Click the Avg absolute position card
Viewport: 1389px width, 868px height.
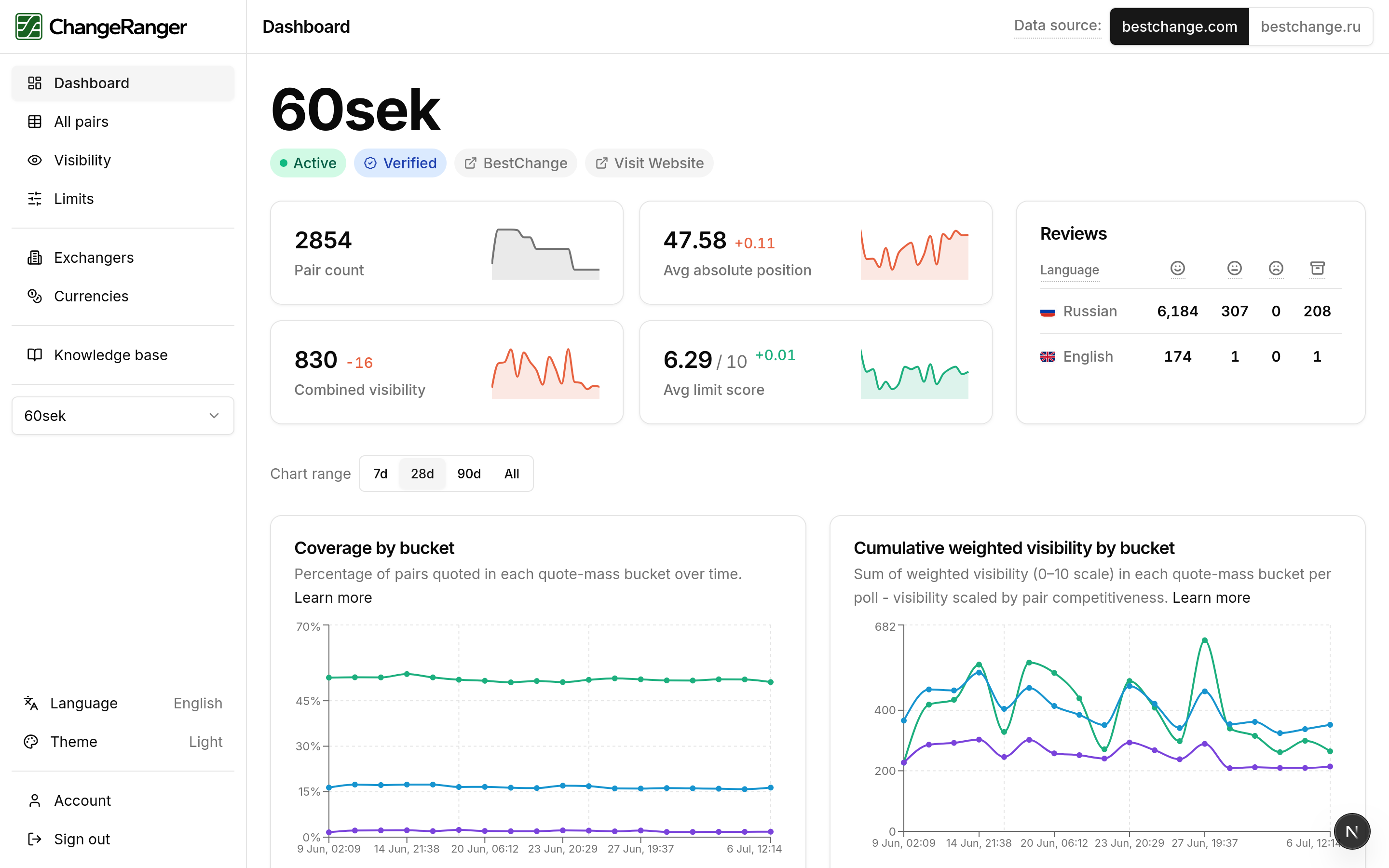[x=816, y=253]
